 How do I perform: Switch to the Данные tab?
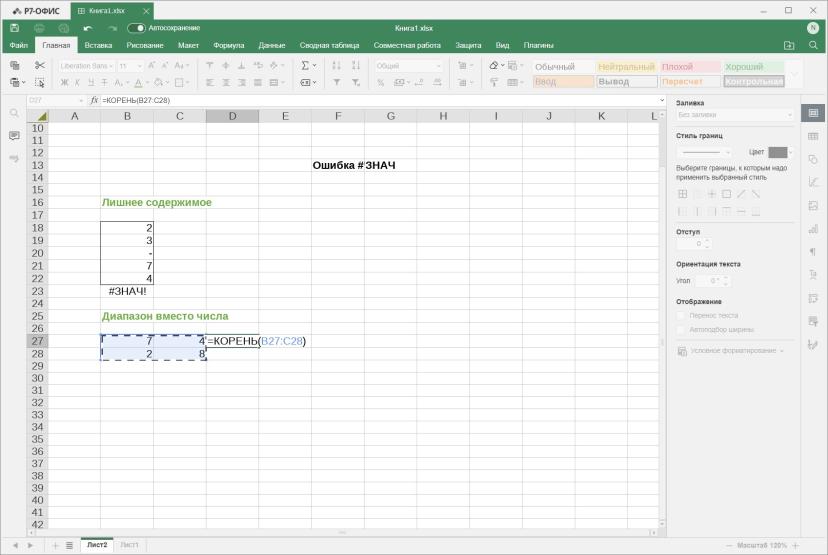(272, 45)
